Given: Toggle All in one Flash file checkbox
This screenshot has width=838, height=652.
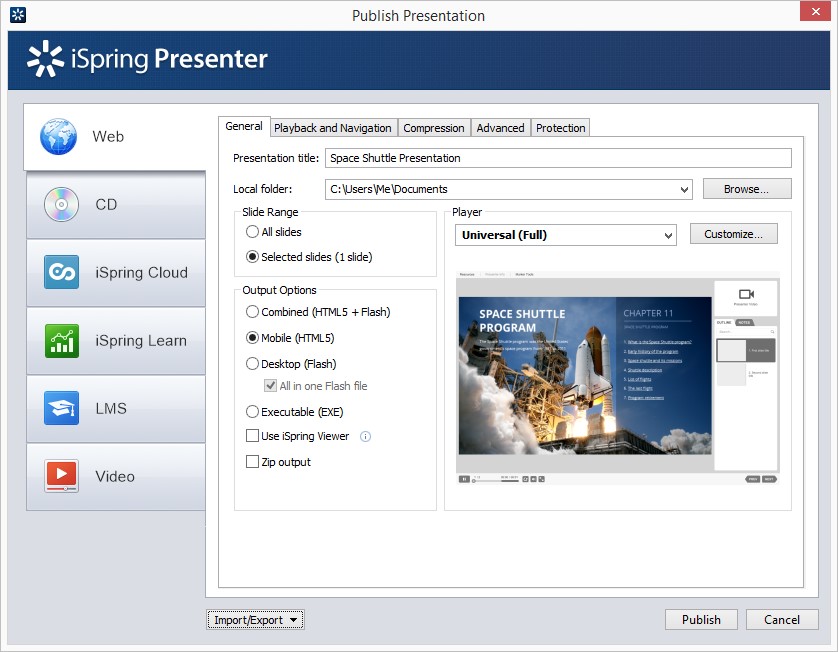Looking at the screenshot, I should (271, 385).
